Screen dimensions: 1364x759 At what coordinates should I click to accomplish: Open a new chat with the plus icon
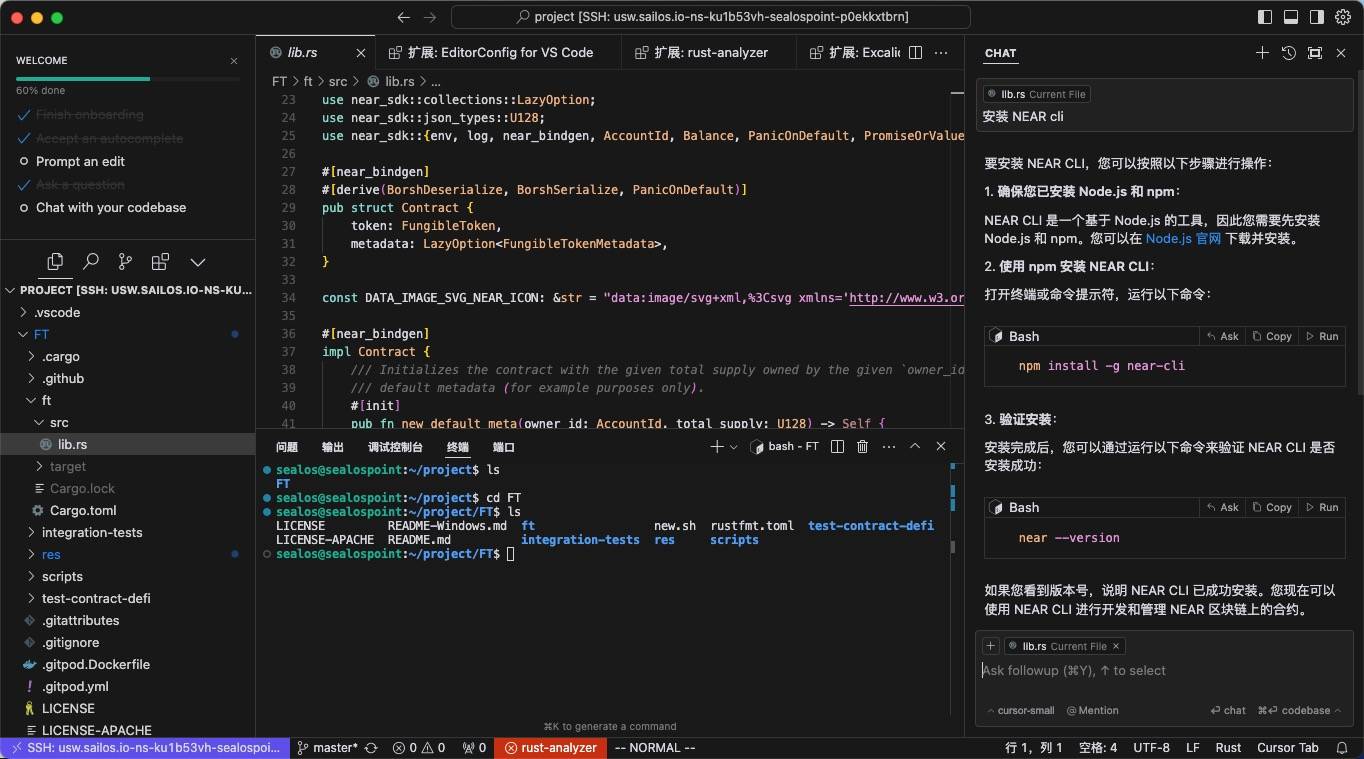pos(1262,53)
